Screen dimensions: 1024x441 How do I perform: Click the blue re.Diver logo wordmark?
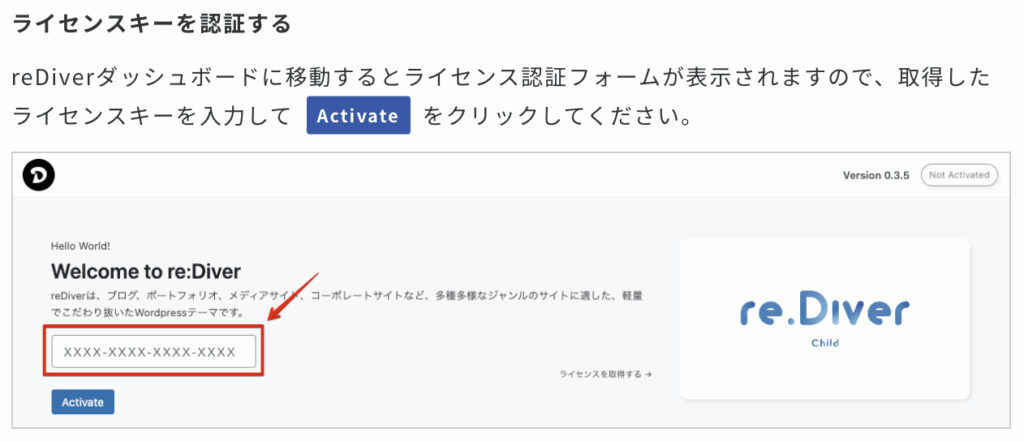(825, 313)
